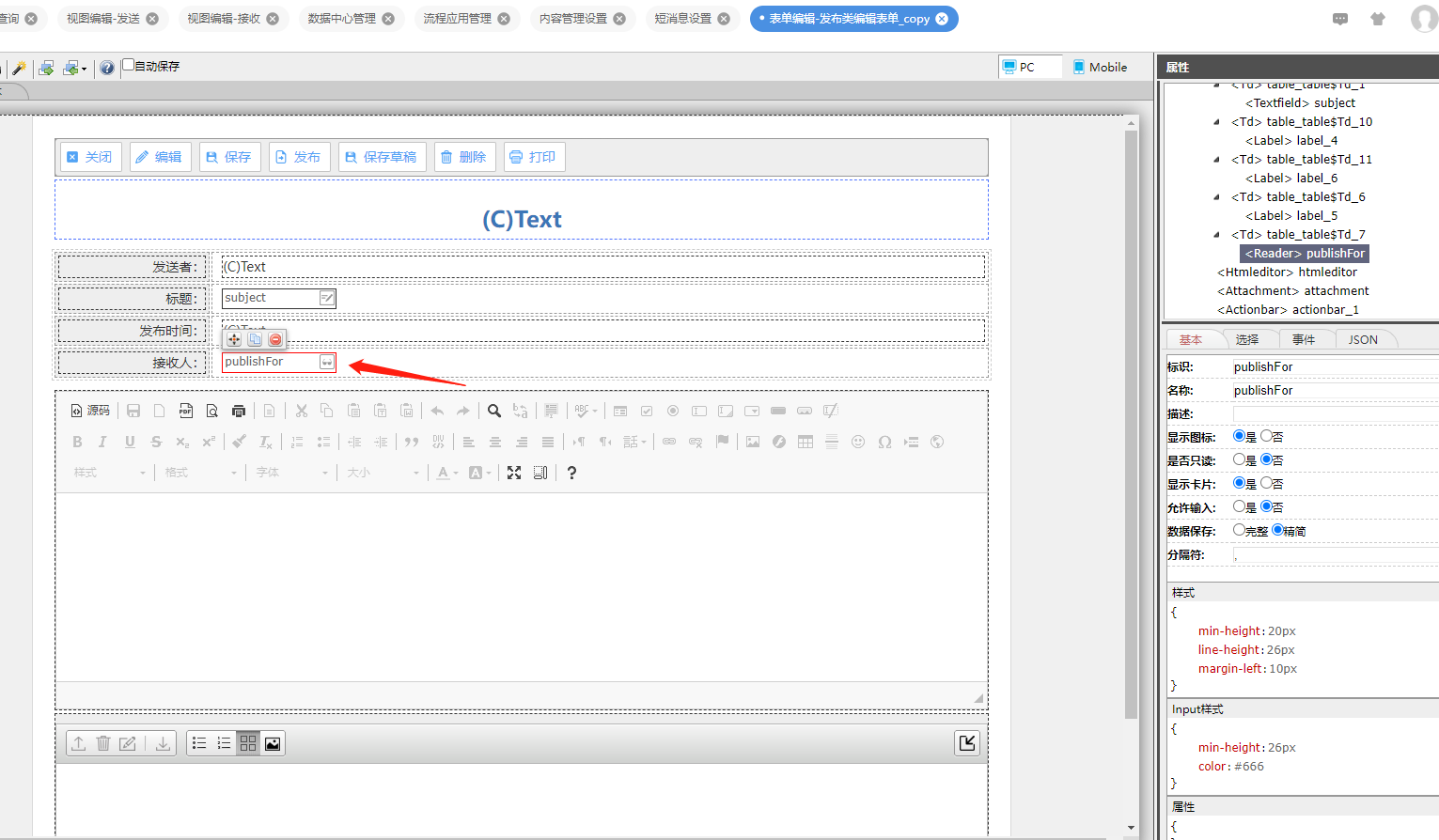Insert a special character with the omega icon
1439x840 pixels.
pyautogui.click(x=884, y=442)
